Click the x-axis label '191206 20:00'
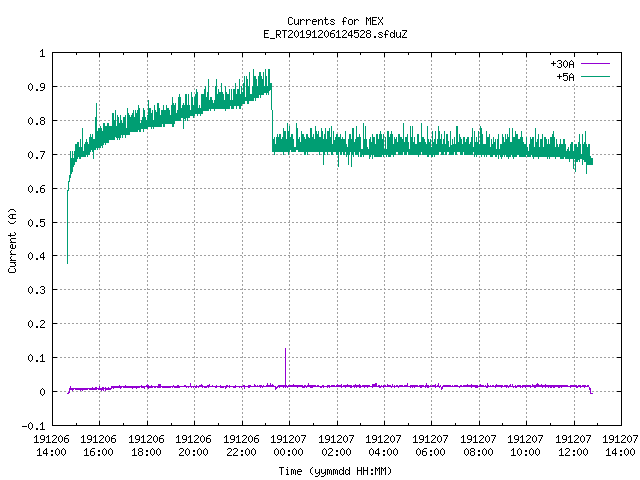 point(193,445)
